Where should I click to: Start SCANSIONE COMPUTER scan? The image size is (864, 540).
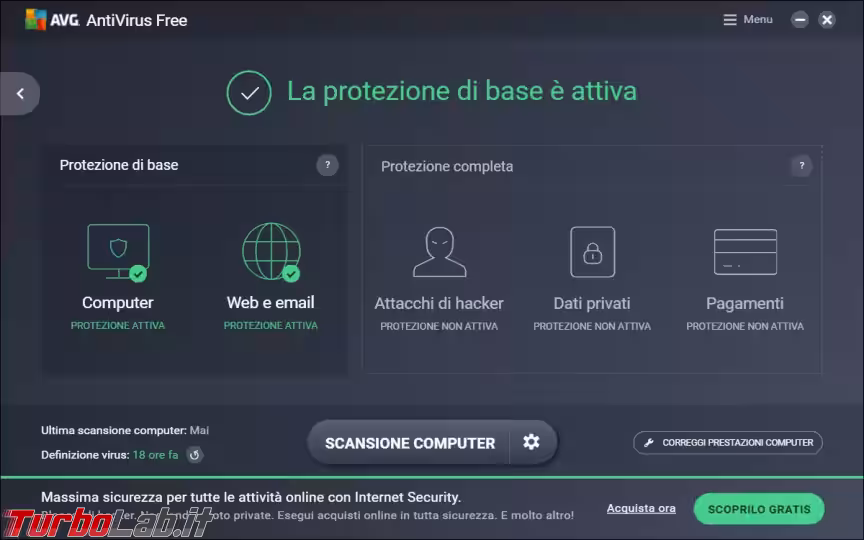[x=410, y=443]
